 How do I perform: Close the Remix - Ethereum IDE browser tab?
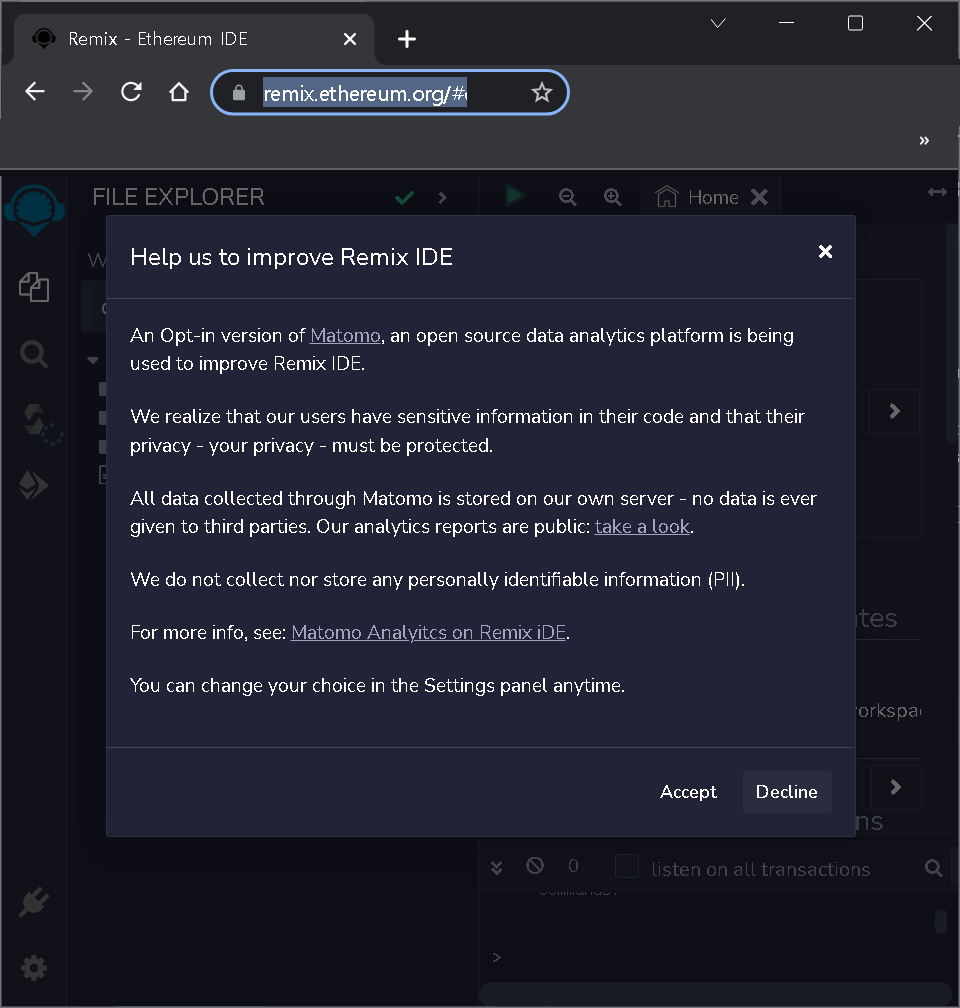pos(350,39)
